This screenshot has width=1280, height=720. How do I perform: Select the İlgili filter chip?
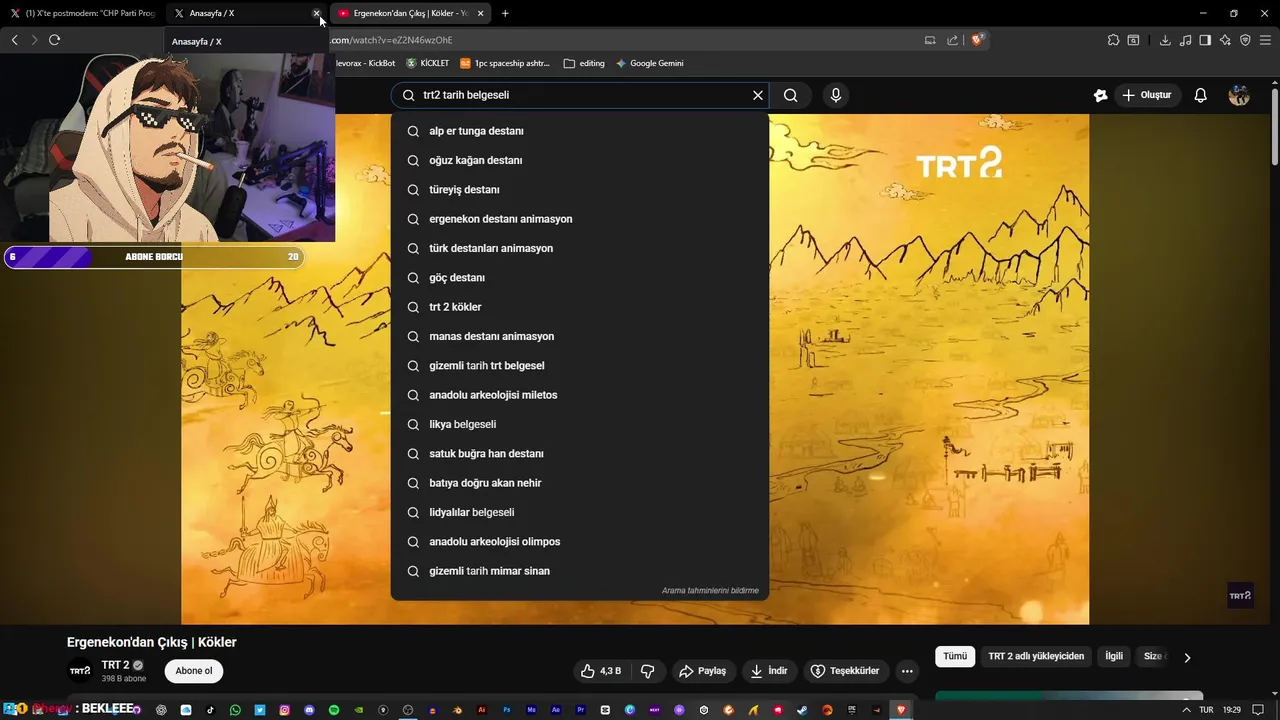point(1114,656)
